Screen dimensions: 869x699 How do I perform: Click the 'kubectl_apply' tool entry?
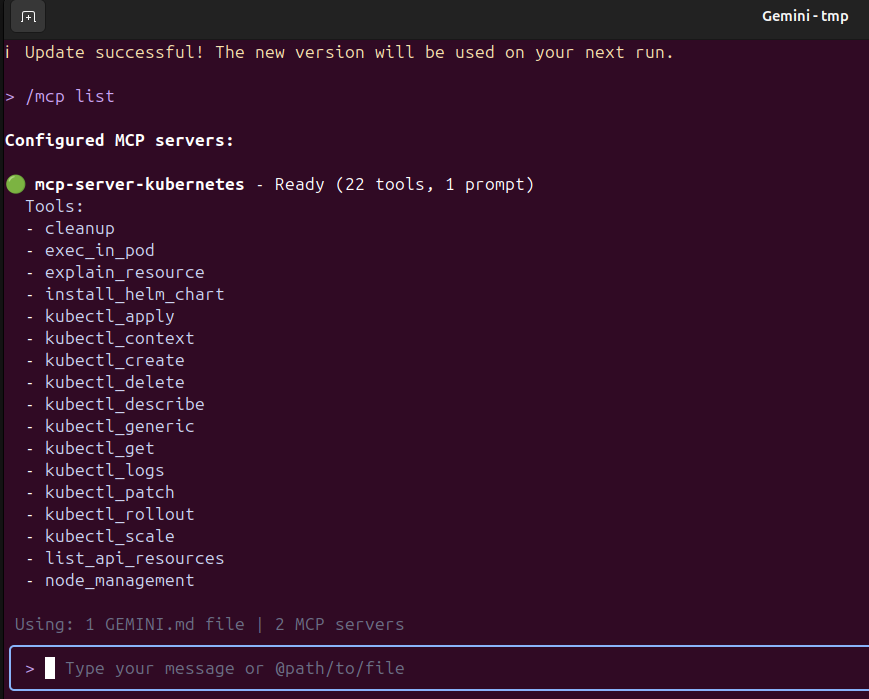(109, 316)
